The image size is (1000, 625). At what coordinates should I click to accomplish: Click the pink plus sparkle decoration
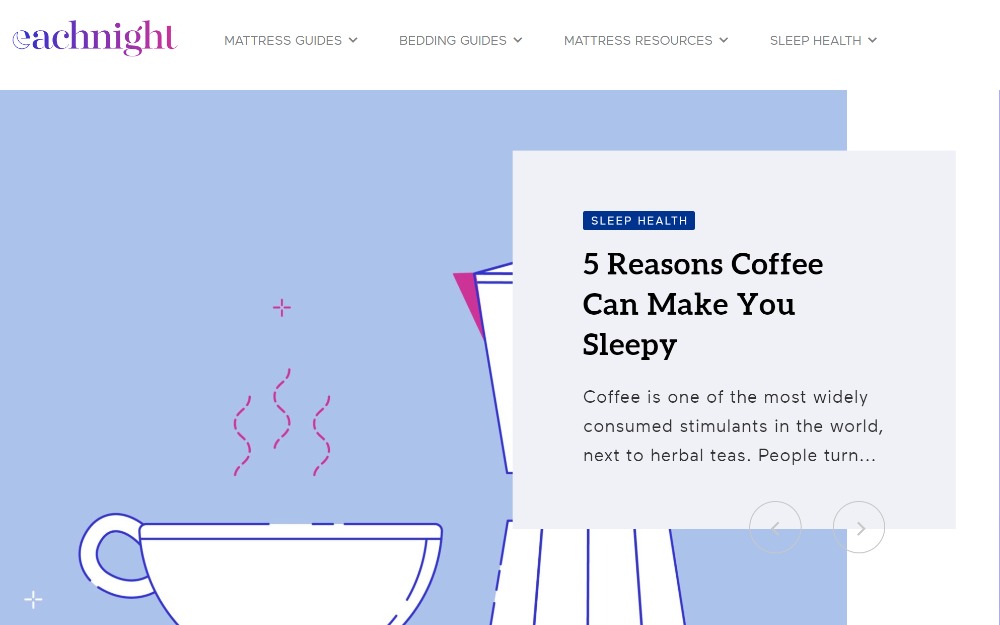[x=282, y=308]
